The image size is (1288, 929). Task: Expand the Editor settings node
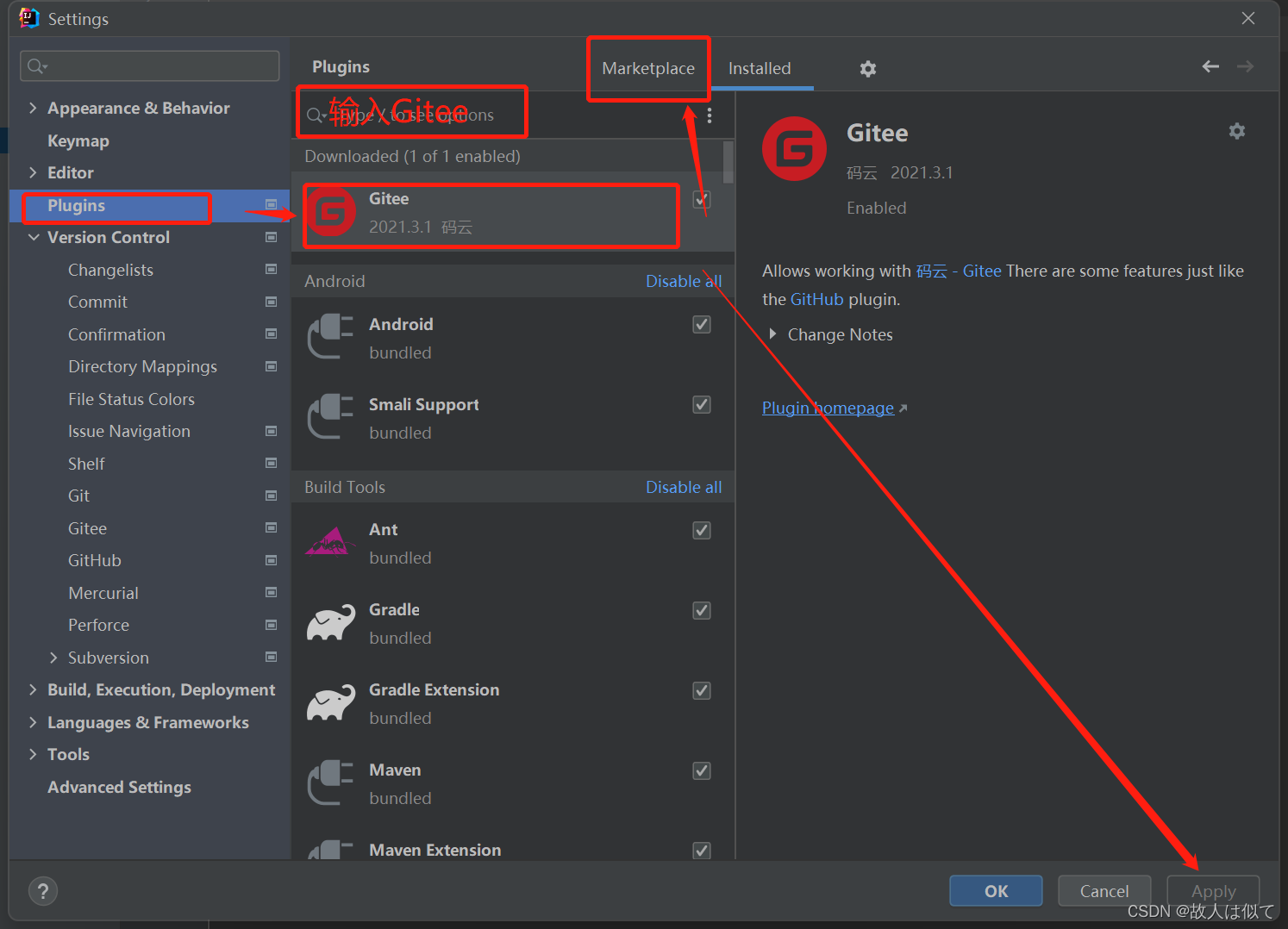click(x=33, y=172)
